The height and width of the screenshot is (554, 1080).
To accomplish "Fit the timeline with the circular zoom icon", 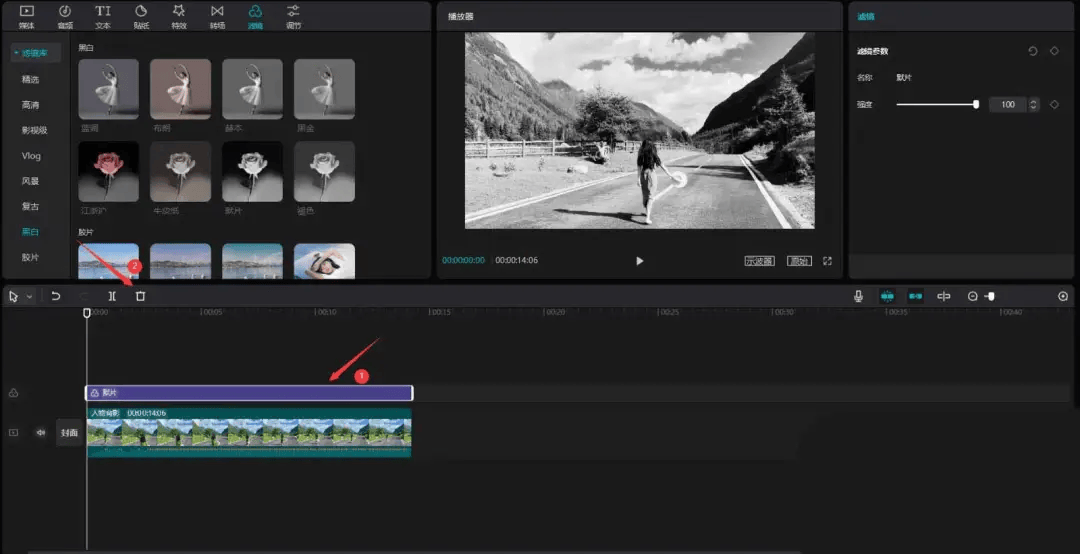I will pyautogui.click(x=1063, y=296).
